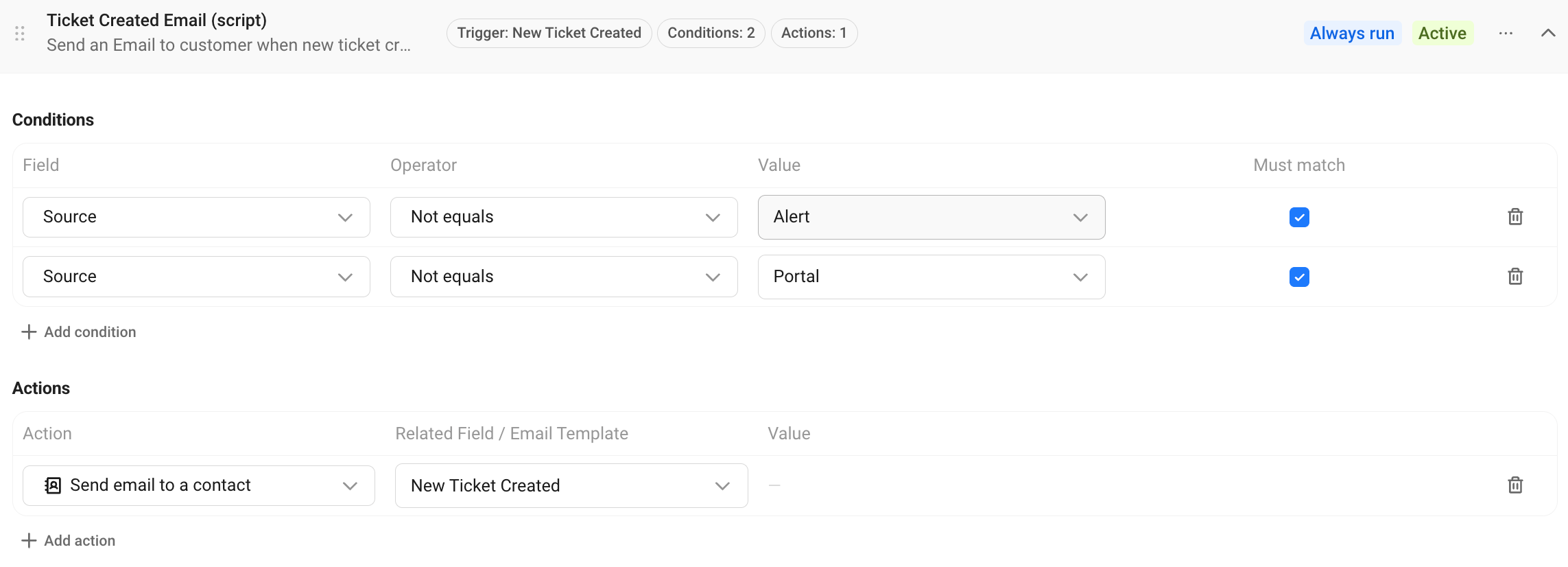Click the Add condition label

coord(90,332)
